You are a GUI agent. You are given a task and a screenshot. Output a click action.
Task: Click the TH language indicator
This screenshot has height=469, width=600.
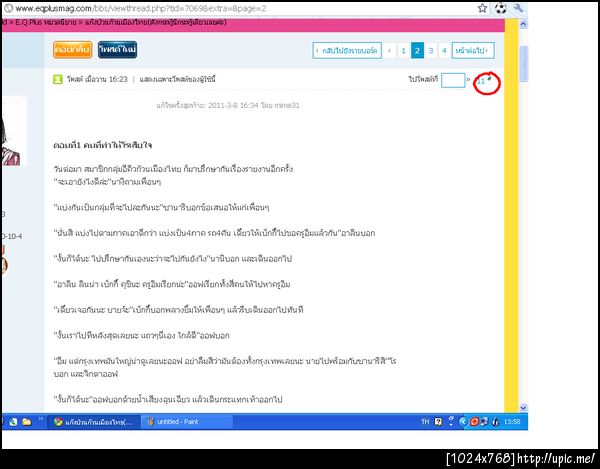425,422
